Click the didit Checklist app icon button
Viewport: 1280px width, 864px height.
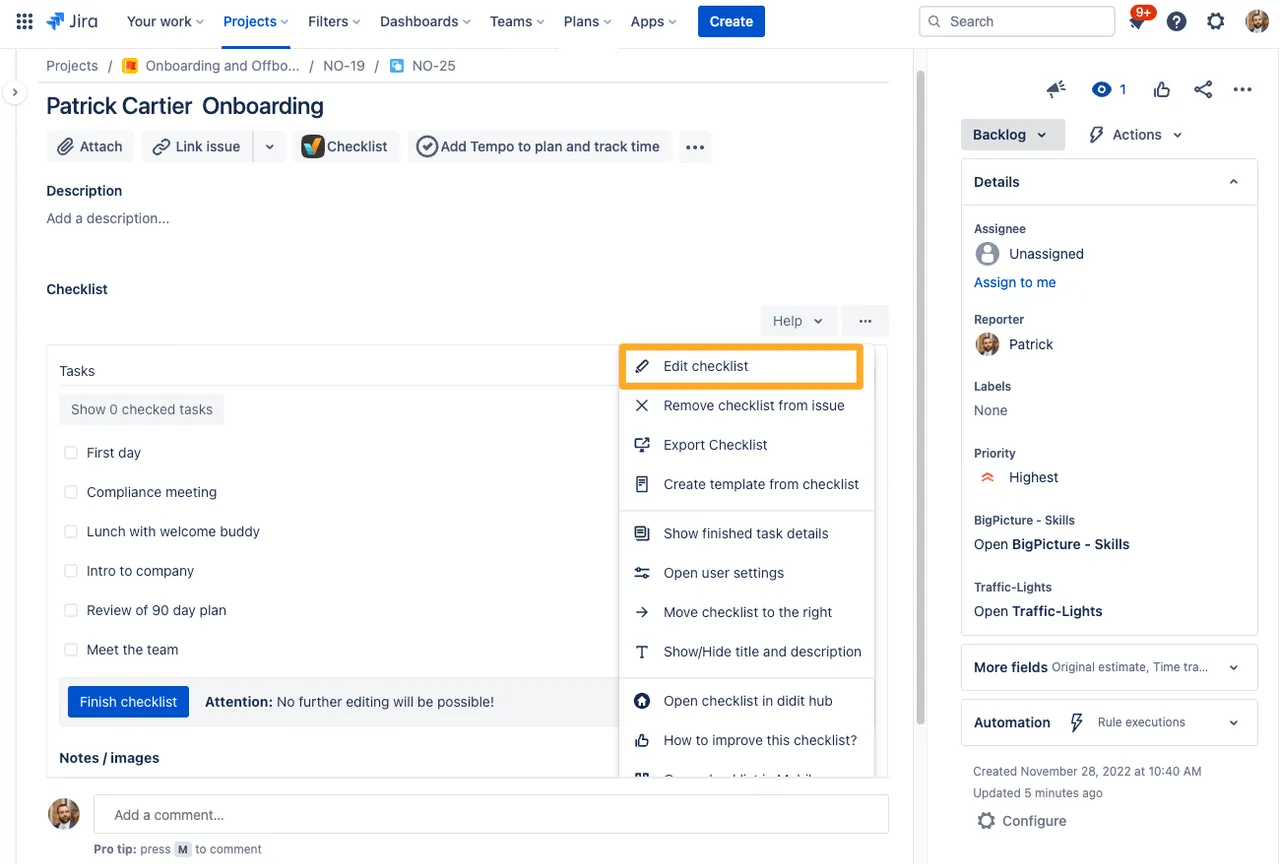(346, 146)
